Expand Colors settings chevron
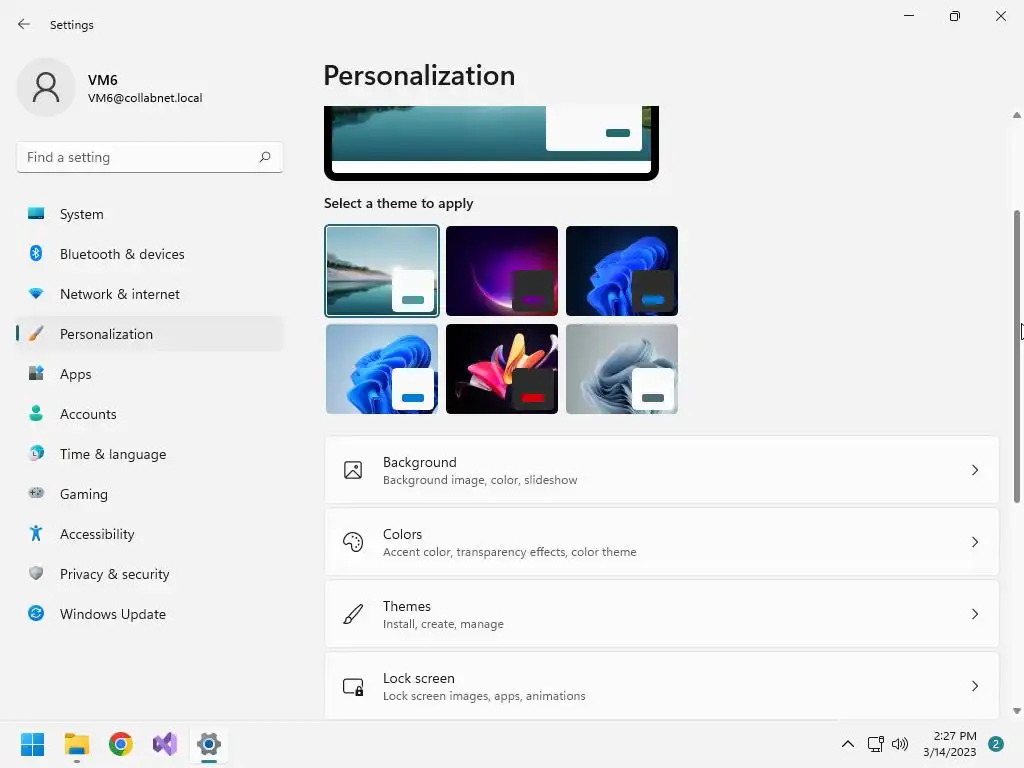The height and width of the screenshot is (768, 1024). (x=974, y=542)
